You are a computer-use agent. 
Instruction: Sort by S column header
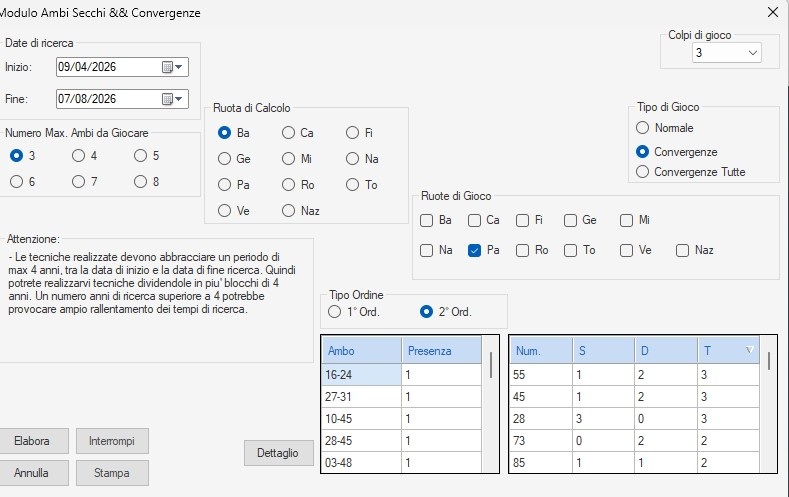point(603,351)
